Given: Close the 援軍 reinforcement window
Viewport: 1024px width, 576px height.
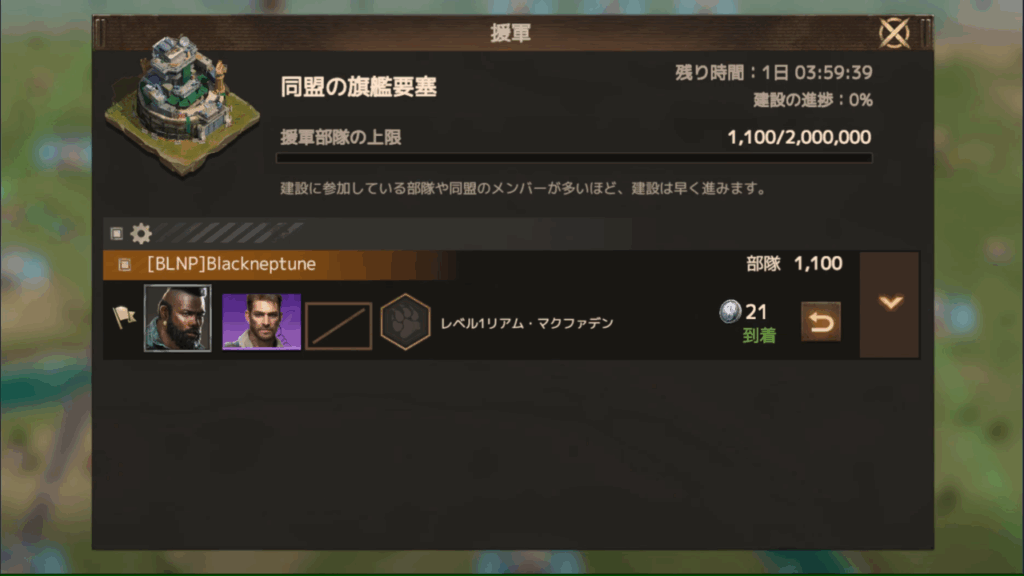Looking at the screenshot, I should pyautogui.click(x=894, y=33).
